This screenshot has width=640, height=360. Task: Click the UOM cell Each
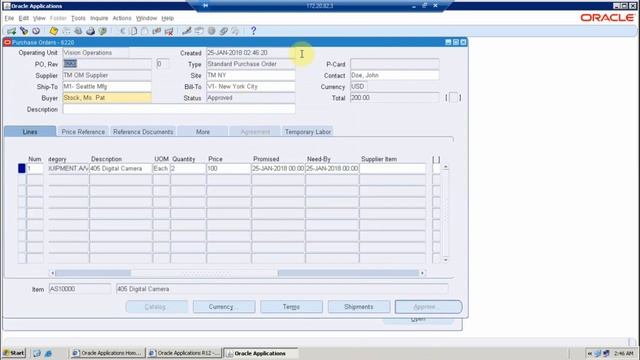point(161,168)
